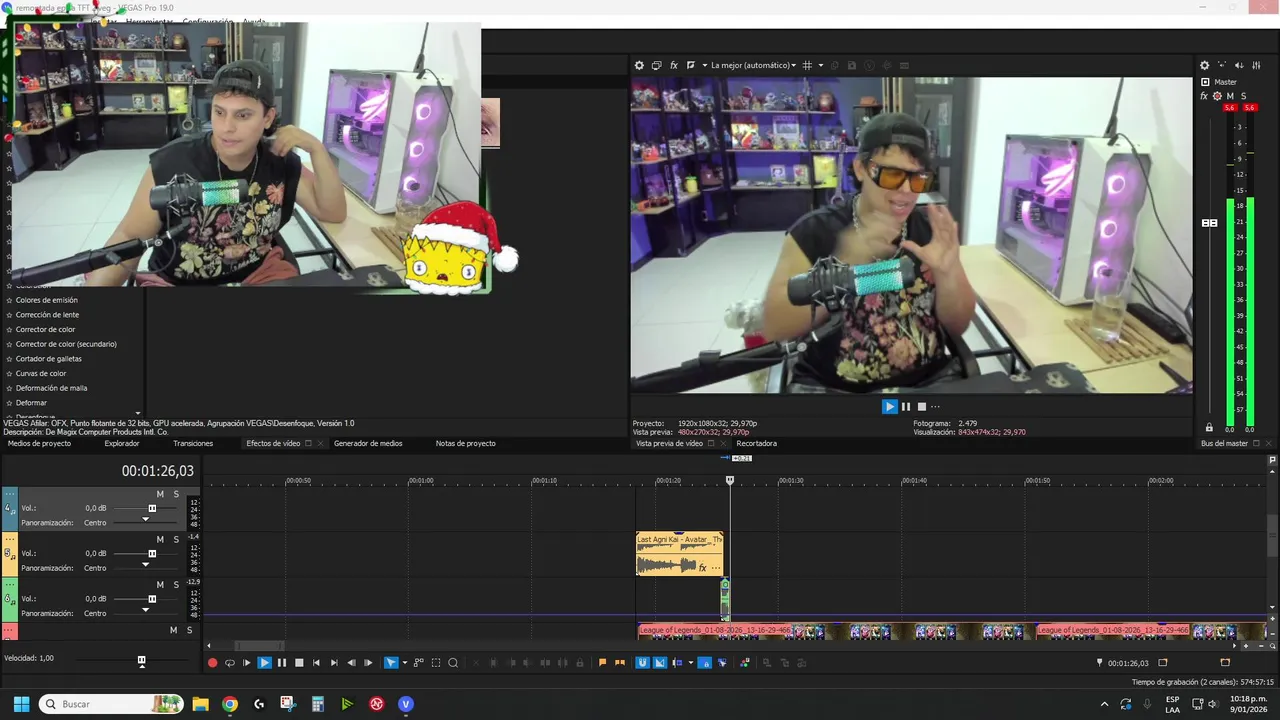Pause playback in the timeline transport
1280x720 pixels.
(281, 662)
